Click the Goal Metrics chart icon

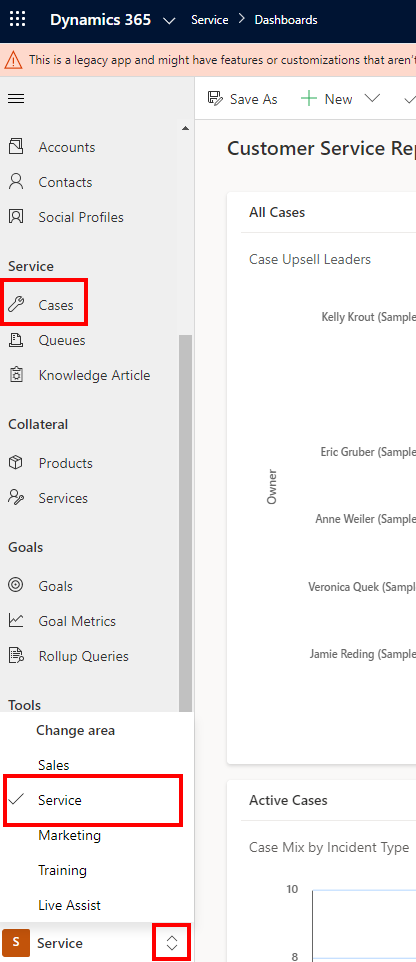(x=16, y=620)
